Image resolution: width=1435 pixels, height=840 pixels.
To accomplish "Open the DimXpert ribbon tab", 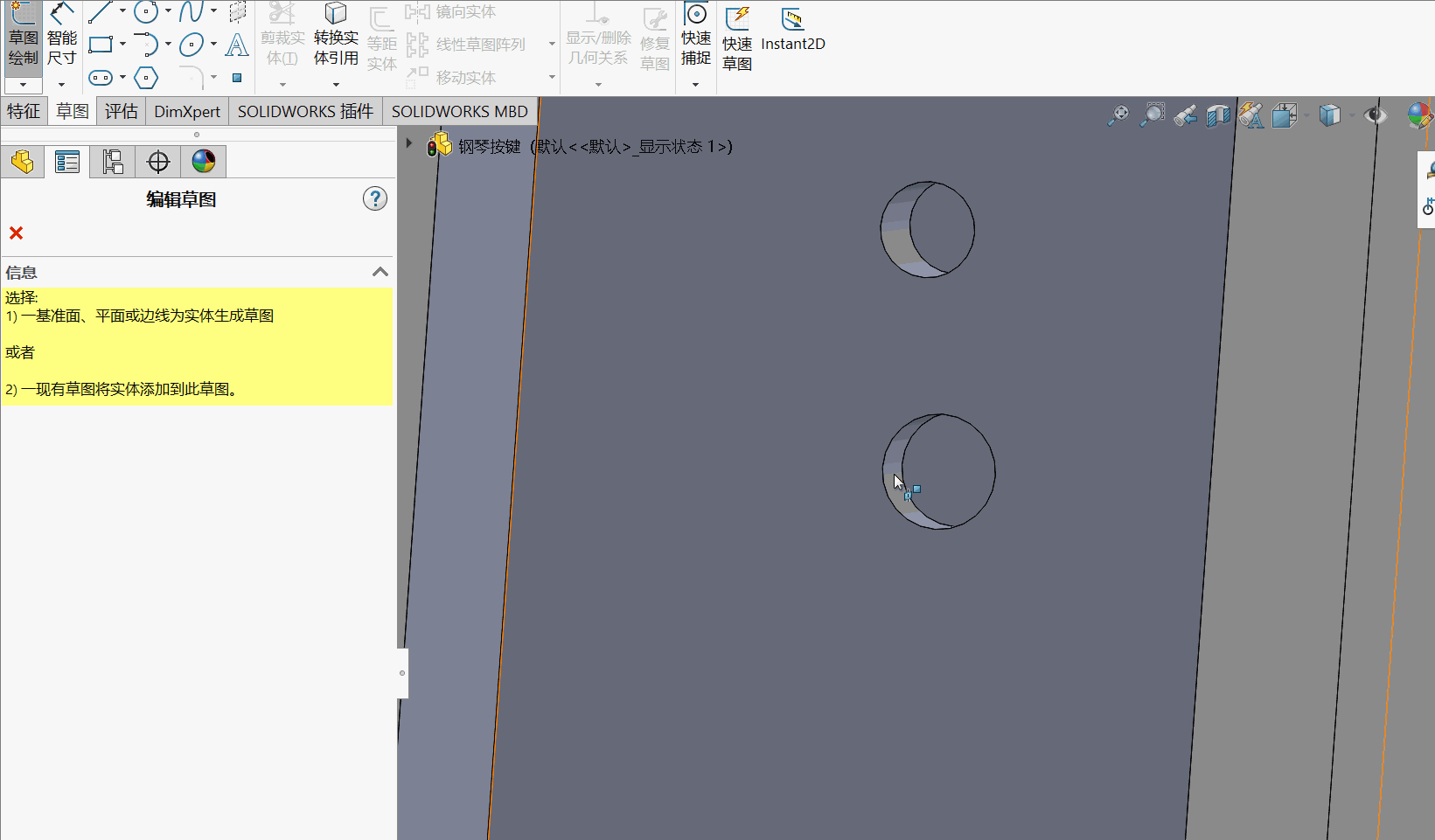I will click(187, 112).
